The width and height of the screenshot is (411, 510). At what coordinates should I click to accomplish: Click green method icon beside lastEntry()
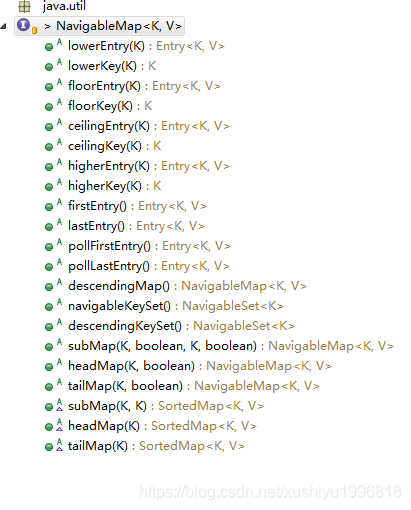pos(49,227)
